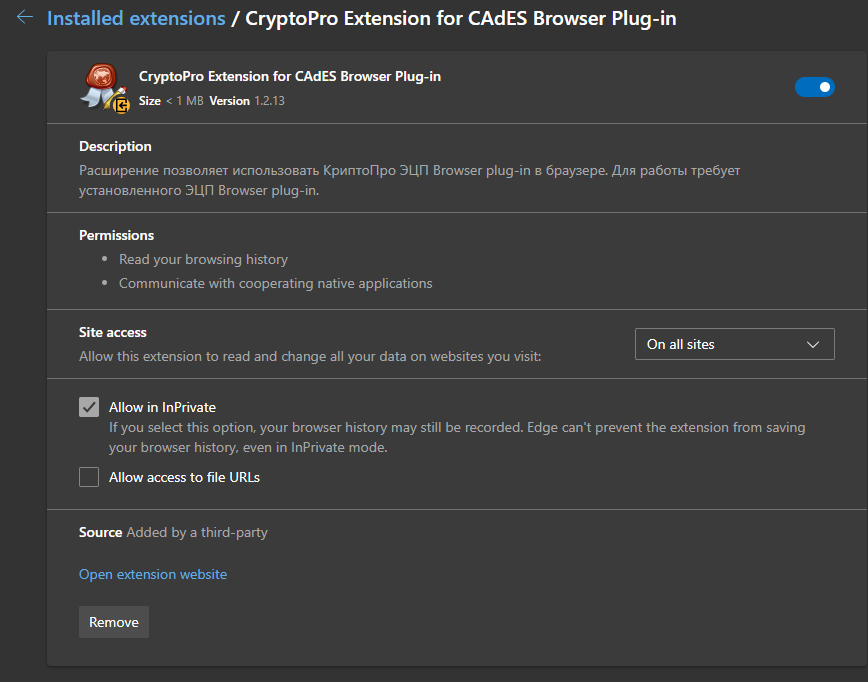Image resolution: width=868 pixels, height=682 pixels.
Task: Open extension website link
Action: [x=153, y=574]
